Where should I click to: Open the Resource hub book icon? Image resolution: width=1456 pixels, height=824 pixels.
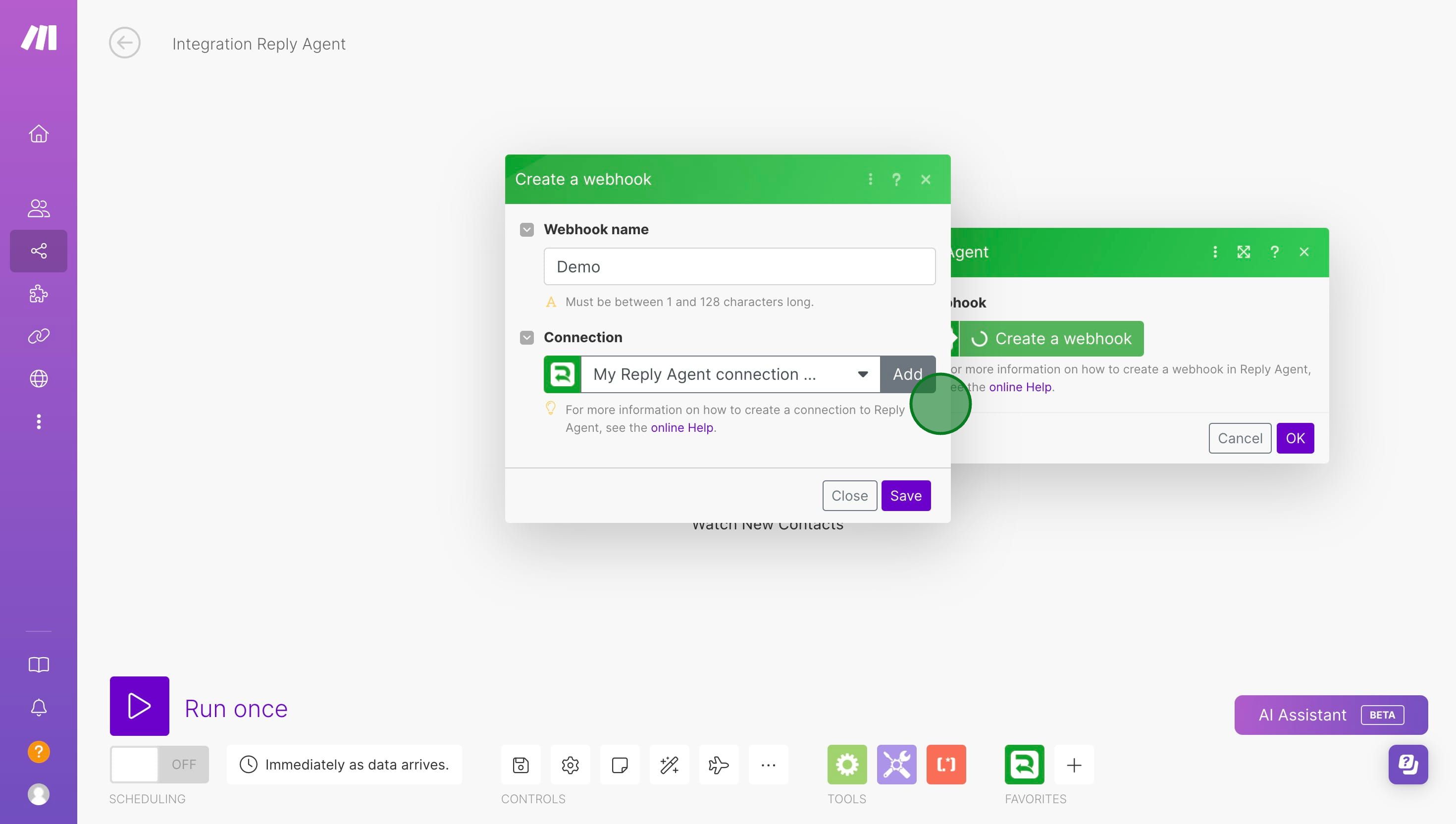[x=39, y=665]
